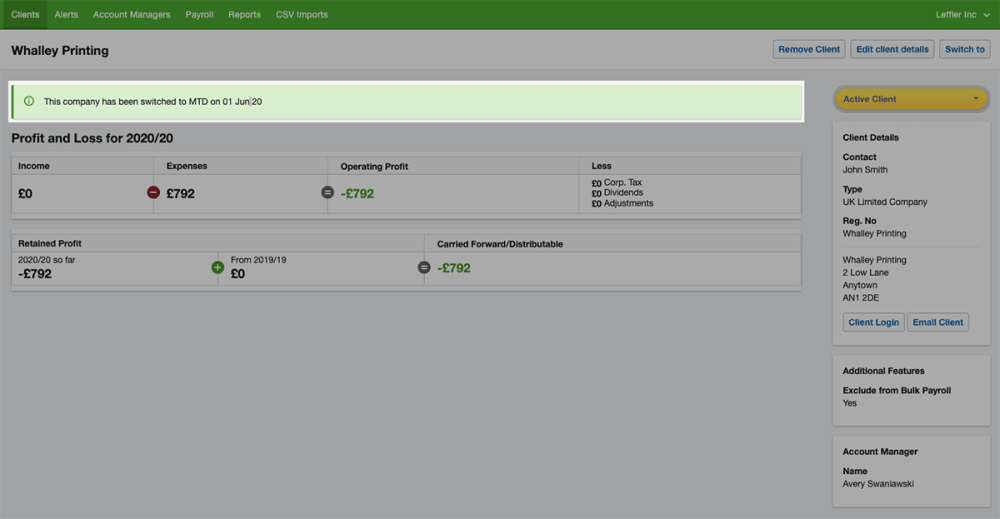Open the Reports tab
This screenshot has width=1000, height=519.
pos(244,15)
